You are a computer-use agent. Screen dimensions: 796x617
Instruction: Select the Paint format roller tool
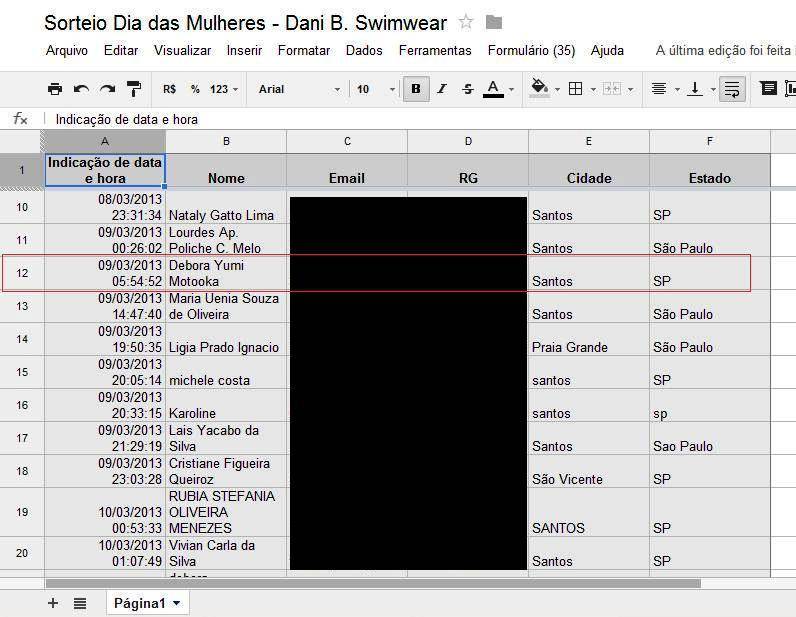133,89
